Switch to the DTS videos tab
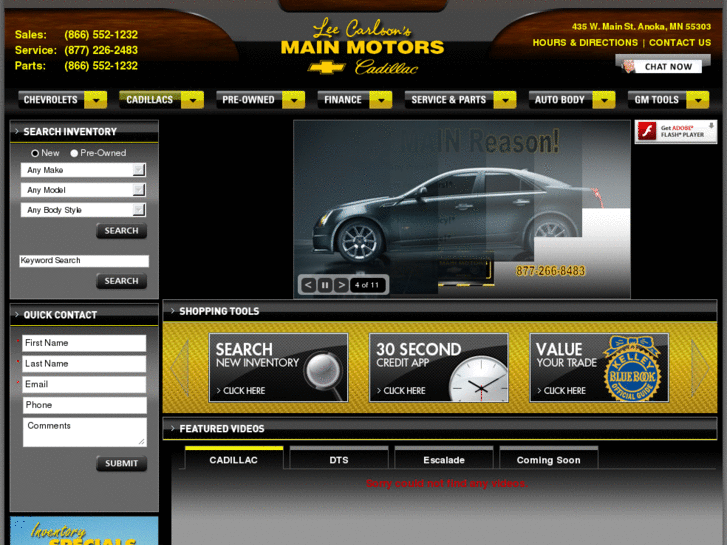Image resolution: width=727 pixels, height=545 pixels. tap(339, 458)
